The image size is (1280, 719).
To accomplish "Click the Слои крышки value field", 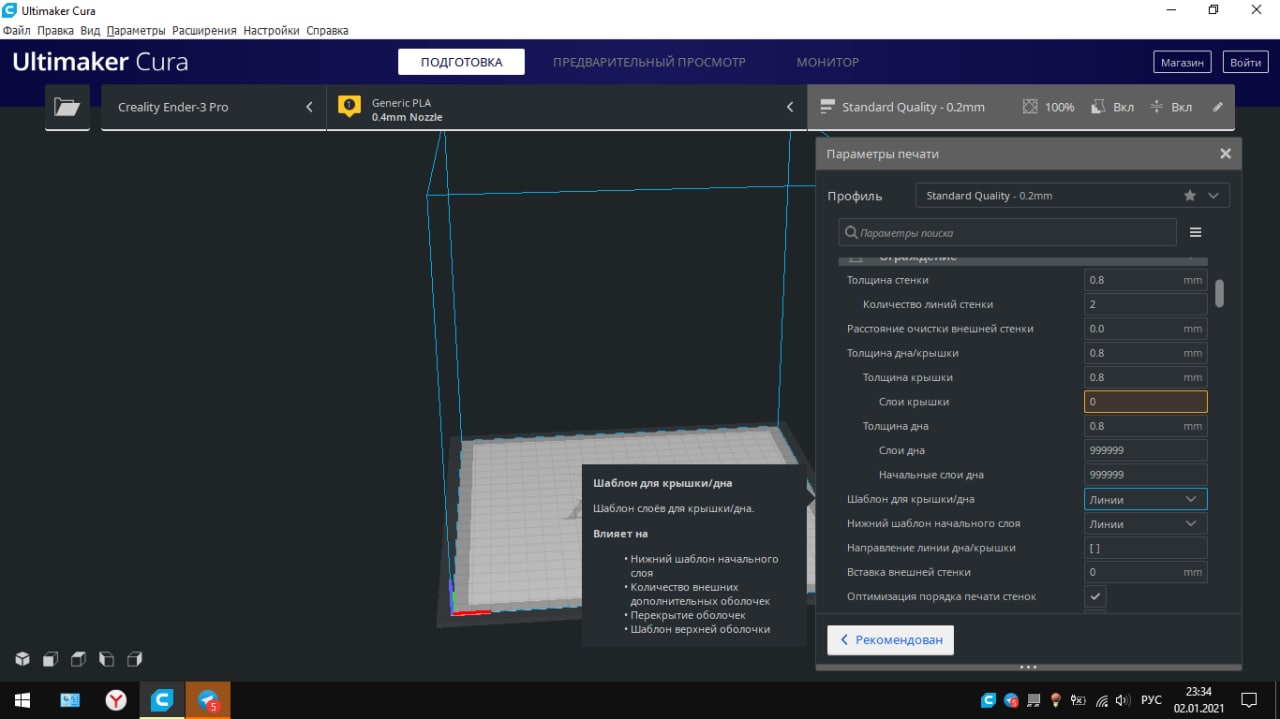I will (x=1145, y=402).
